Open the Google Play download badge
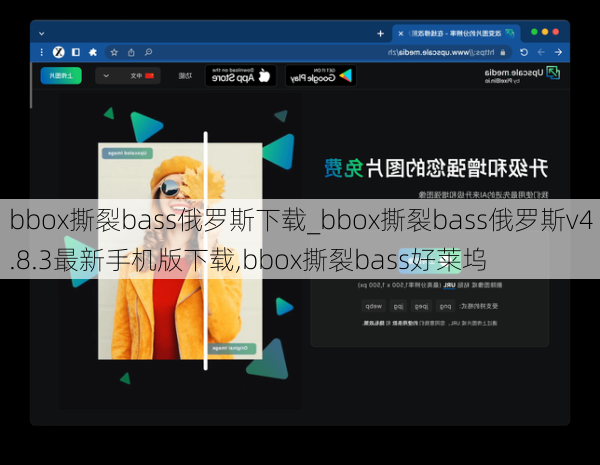The width and height of the screenshot is (600, 465). 321,75
